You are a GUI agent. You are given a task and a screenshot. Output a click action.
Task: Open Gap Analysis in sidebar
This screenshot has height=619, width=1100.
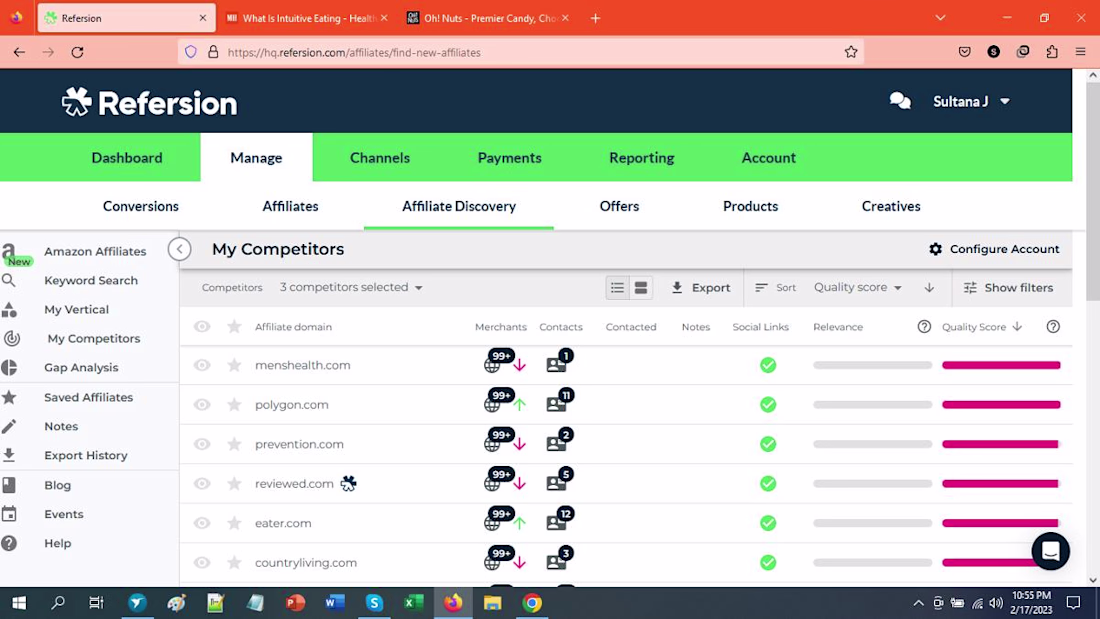(81, 368)
